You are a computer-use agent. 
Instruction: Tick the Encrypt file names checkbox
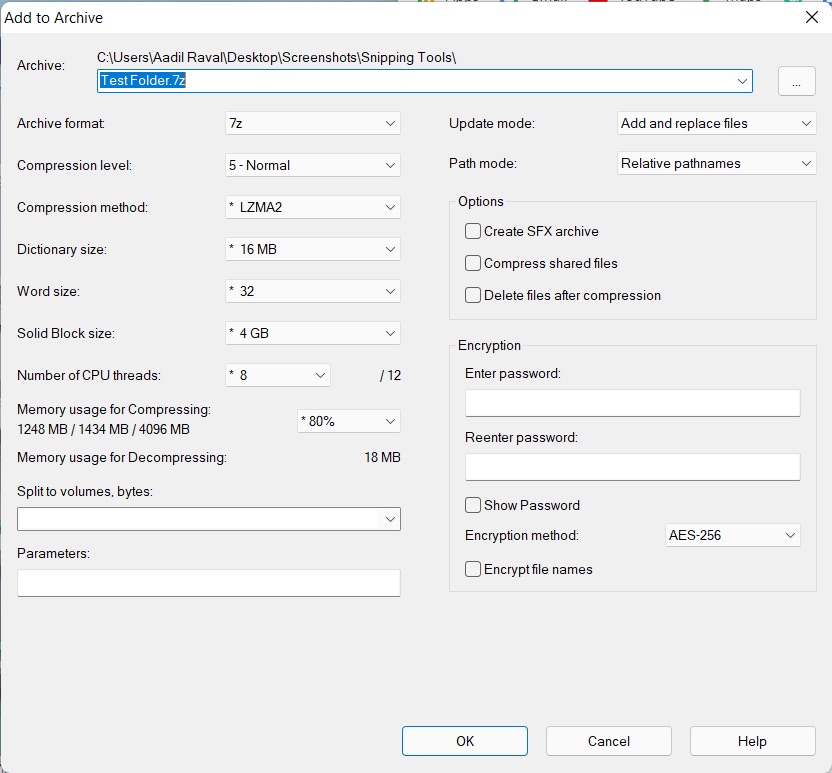pyautogui.click(x=473, y=569)
